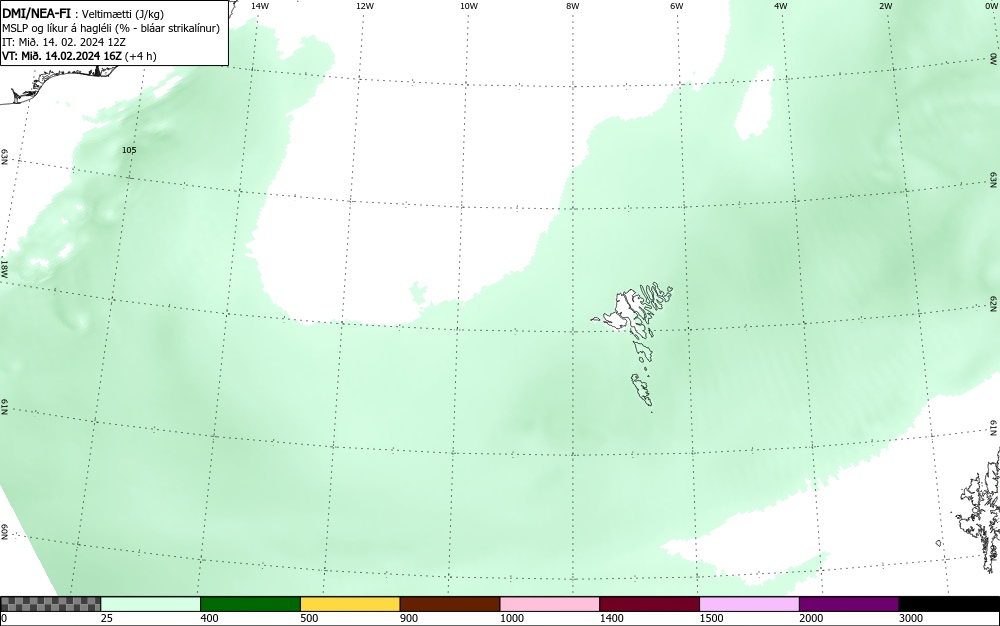Image resolution: width=1000 pixels, height=626 pixels.
Task: Click the 6W longitude label
Action: tap(677, 6)
